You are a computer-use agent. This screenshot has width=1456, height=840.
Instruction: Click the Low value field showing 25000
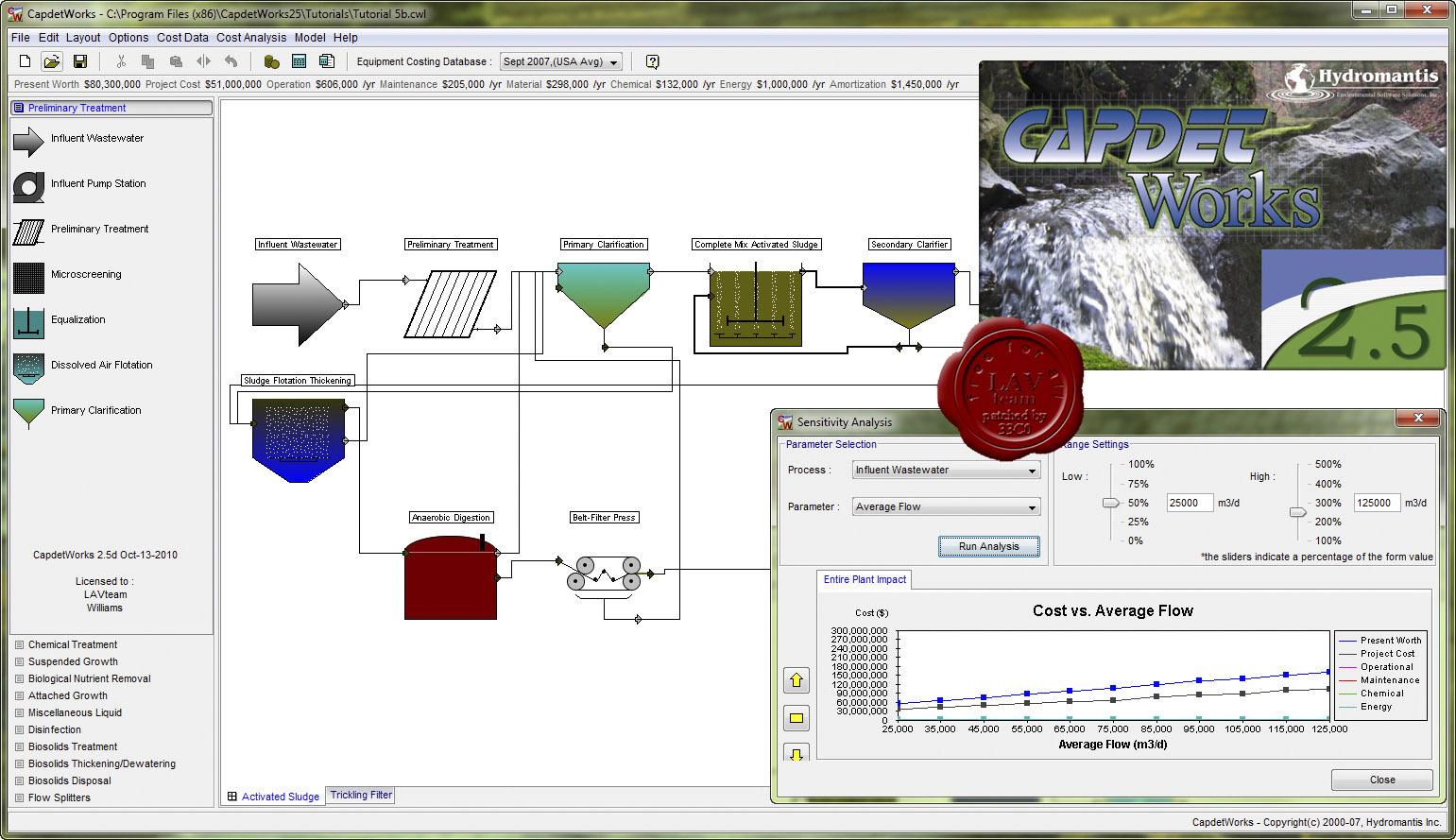tap(1190, 503)
